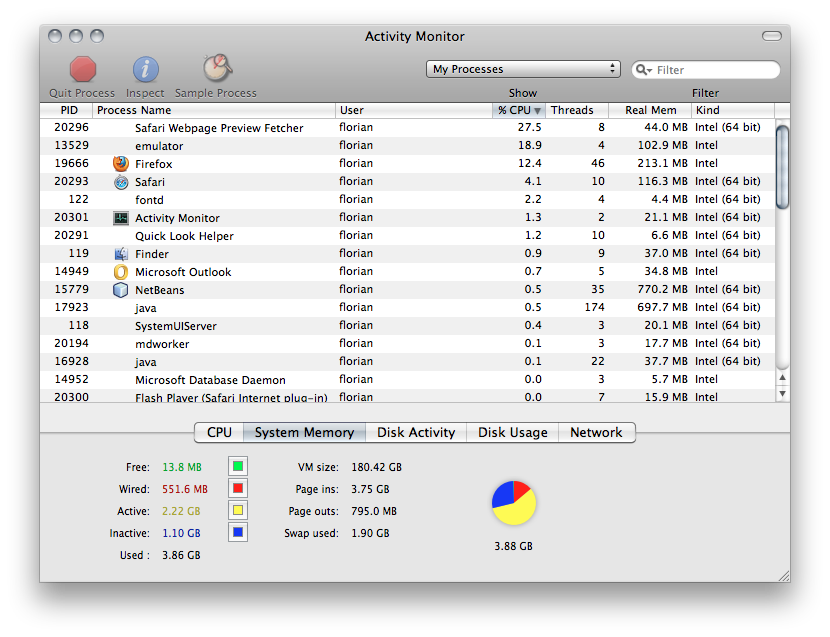Open the Disk Activity tab

coord(416,433)
